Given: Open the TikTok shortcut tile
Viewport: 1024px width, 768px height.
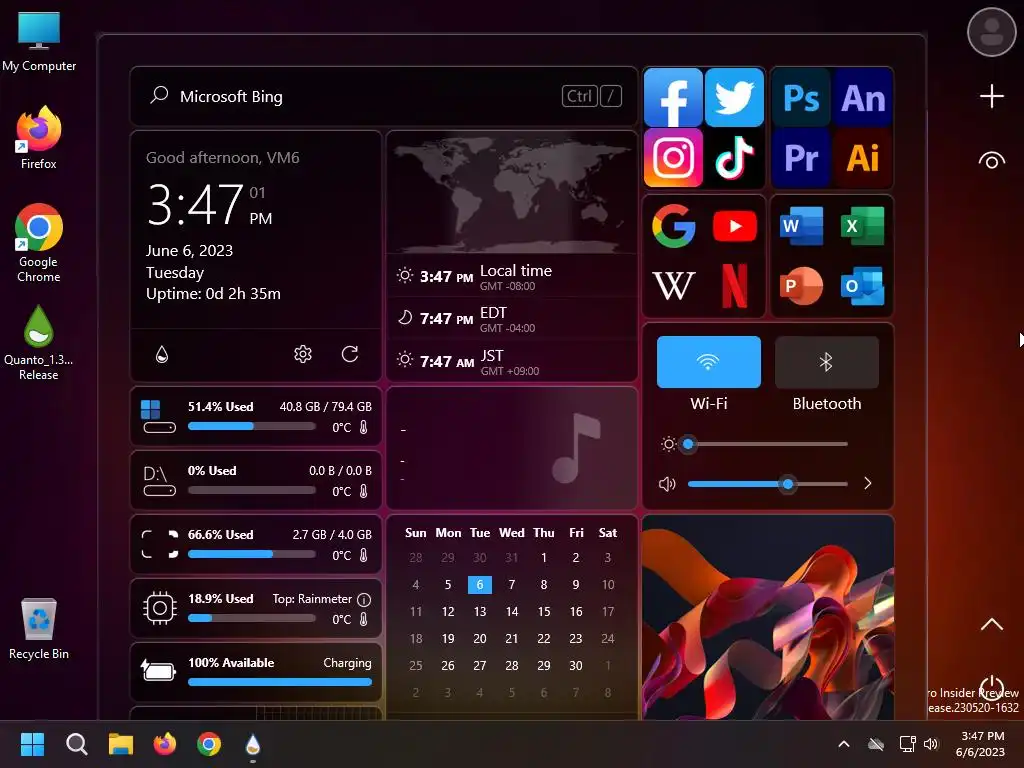Looking at the screenshot, I should coord(734,157).
